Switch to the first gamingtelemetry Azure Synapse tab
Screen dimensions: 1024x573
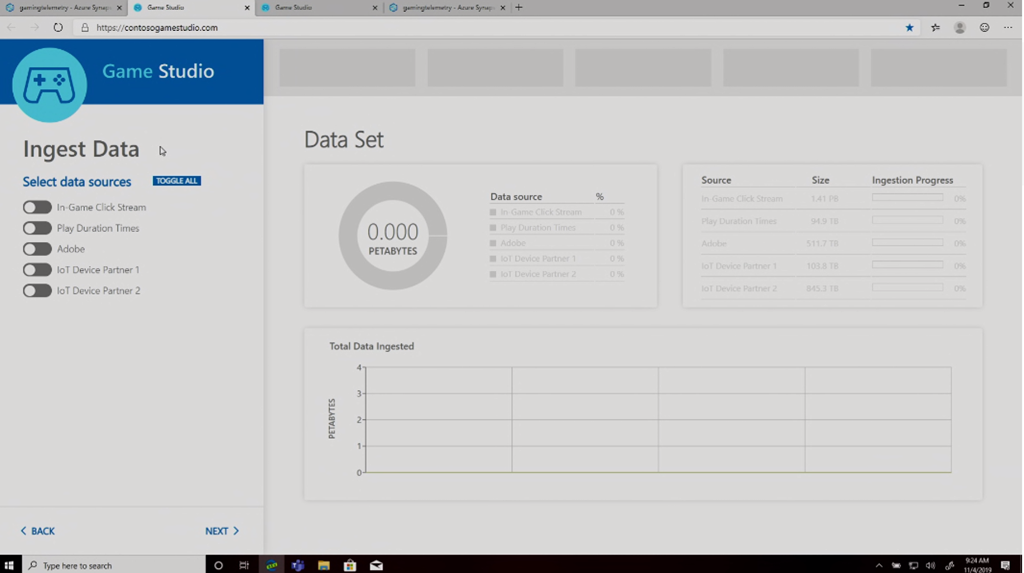(60, 8)
